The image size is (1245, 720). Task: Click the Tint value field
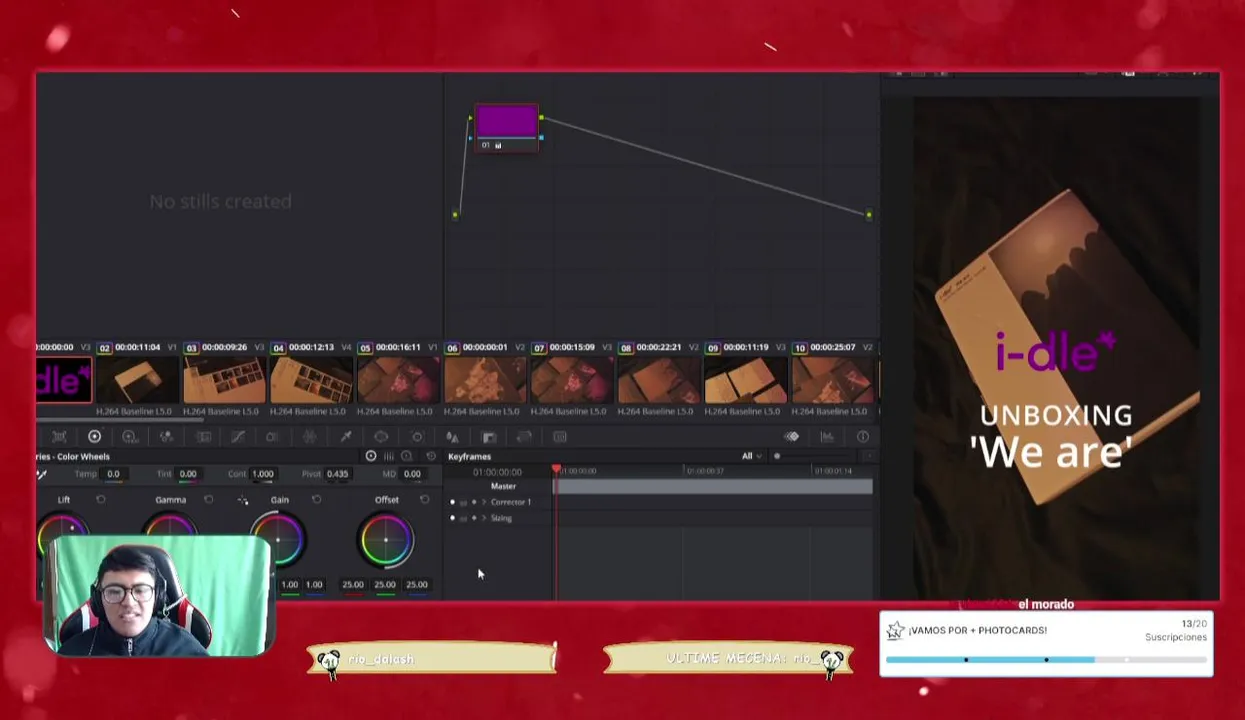pos(187,474)
